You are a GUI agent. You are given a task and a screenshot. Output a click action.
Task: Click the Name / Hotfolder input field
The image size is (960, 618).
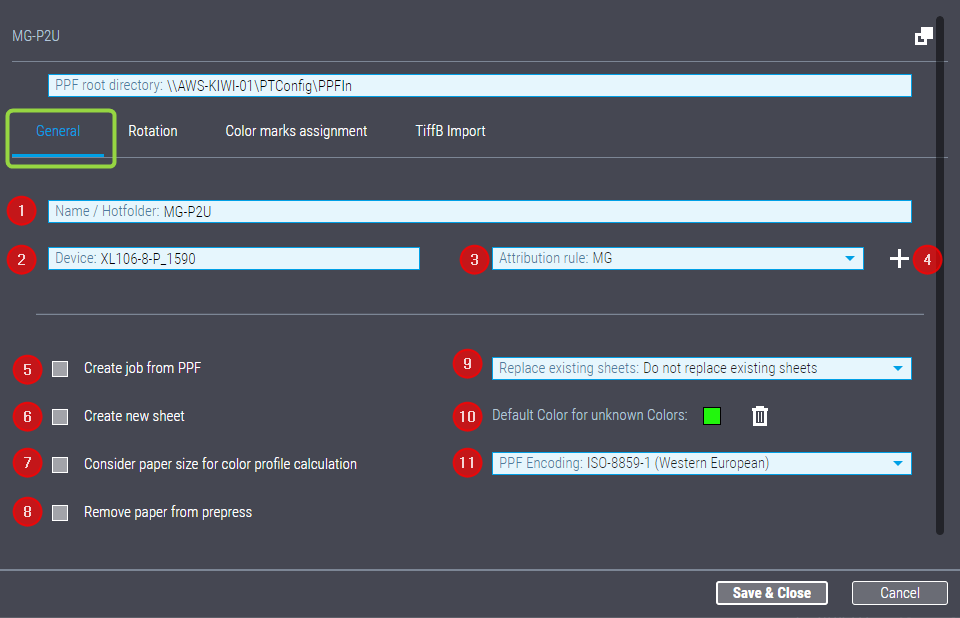coord(480,211)
